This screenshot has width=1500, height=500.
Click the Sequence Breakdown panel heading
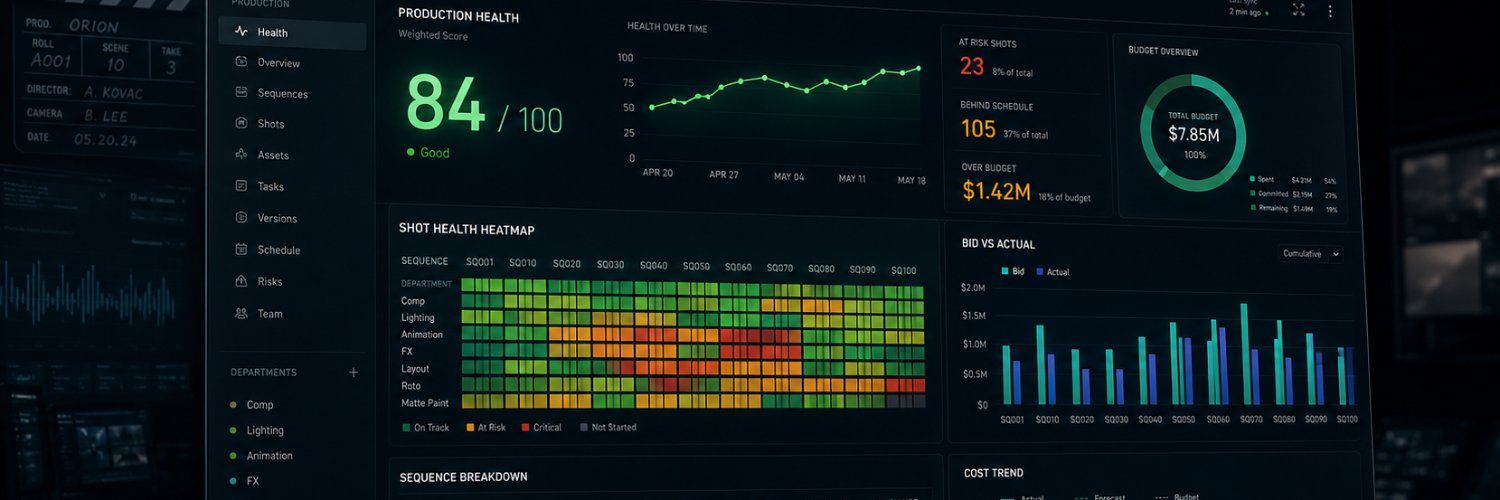tap(463, 477)
